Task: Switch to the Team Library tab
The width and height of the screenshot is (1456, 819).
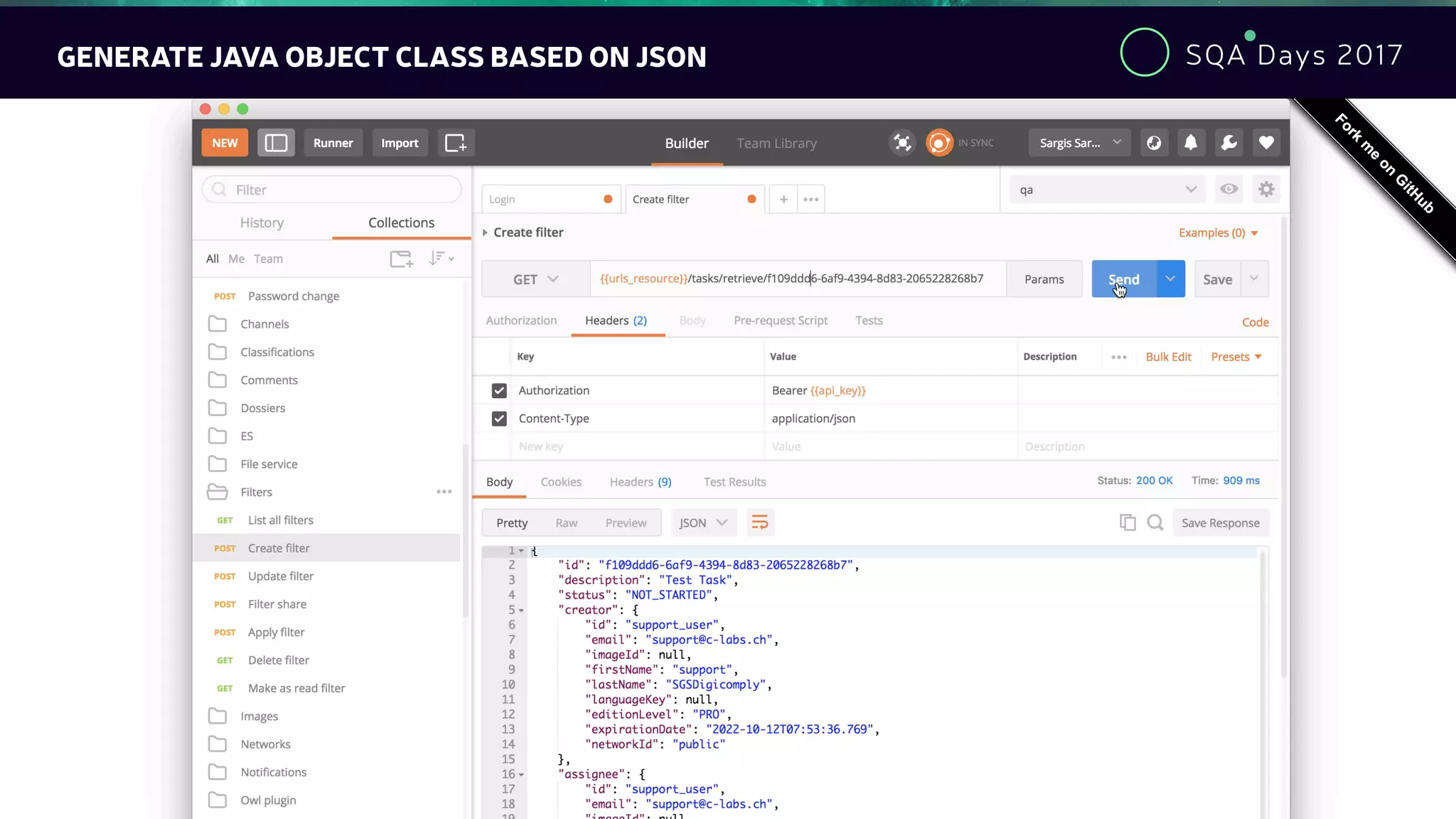Action: tap(776, 144)
